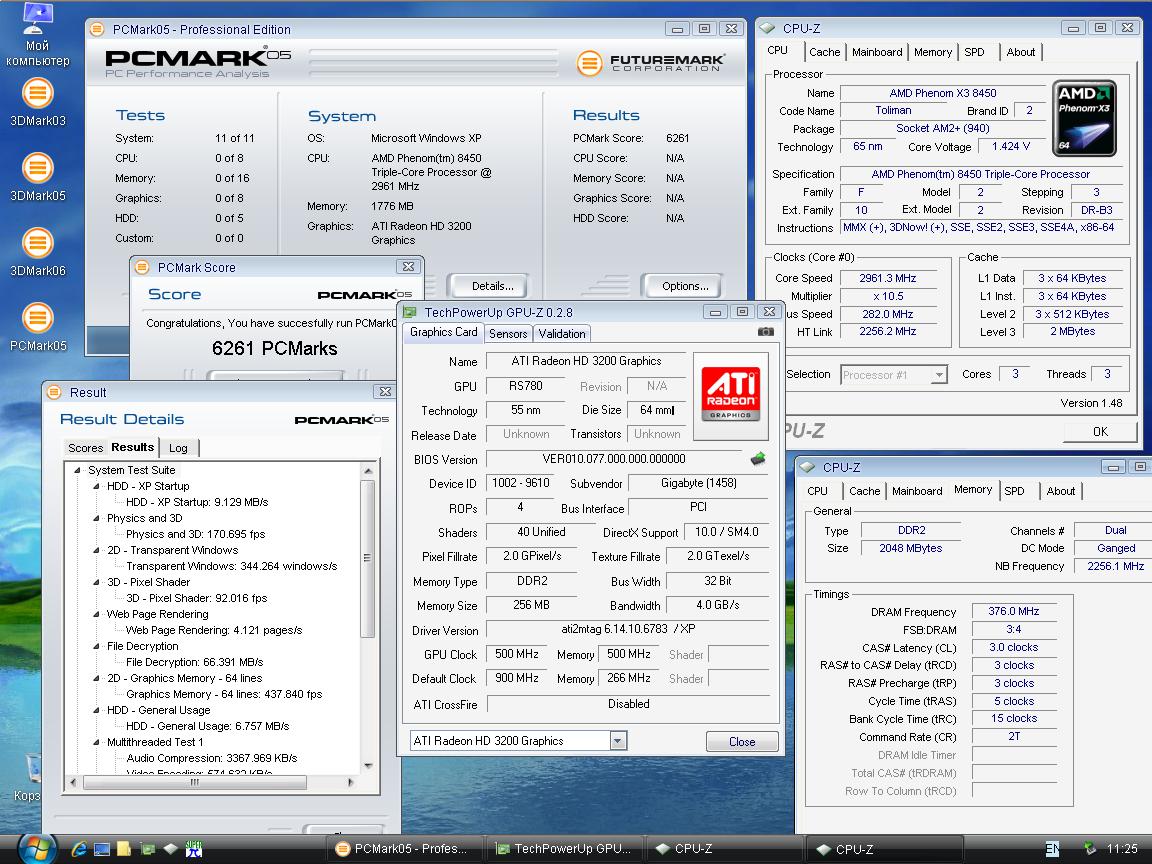Collapse the HDD - General Usage node
This screenshot has width=1152, height=864.
tap(96, 710)
